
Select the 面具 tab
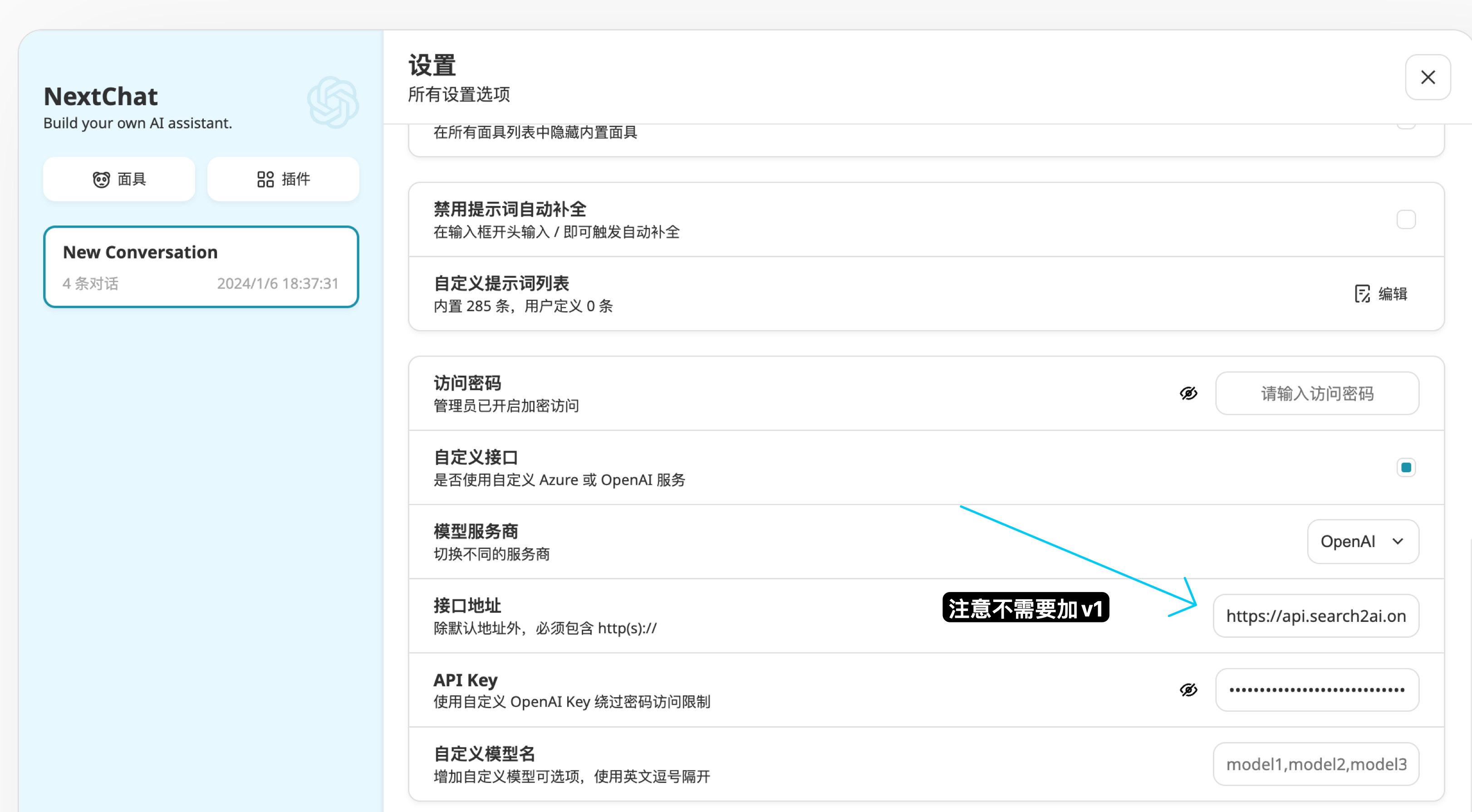(x=119, y=179)
